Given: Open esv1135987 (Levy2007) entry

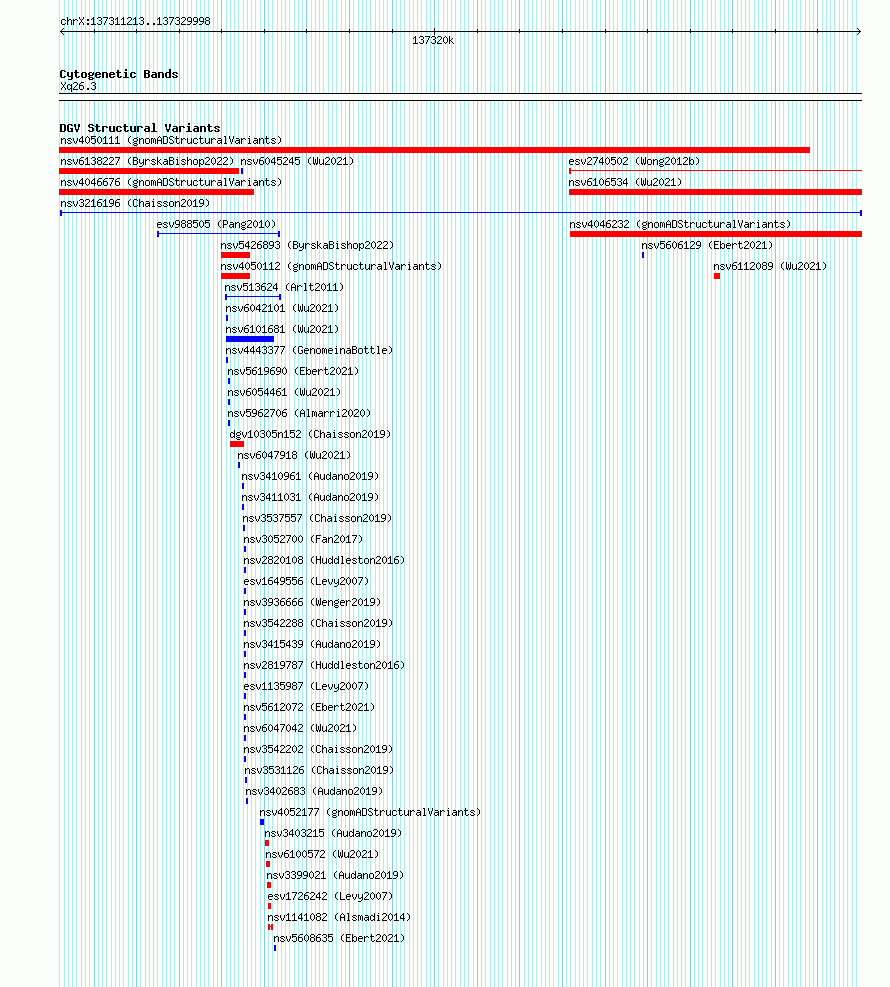Looking at the screenshot, I should pos(307,686).
